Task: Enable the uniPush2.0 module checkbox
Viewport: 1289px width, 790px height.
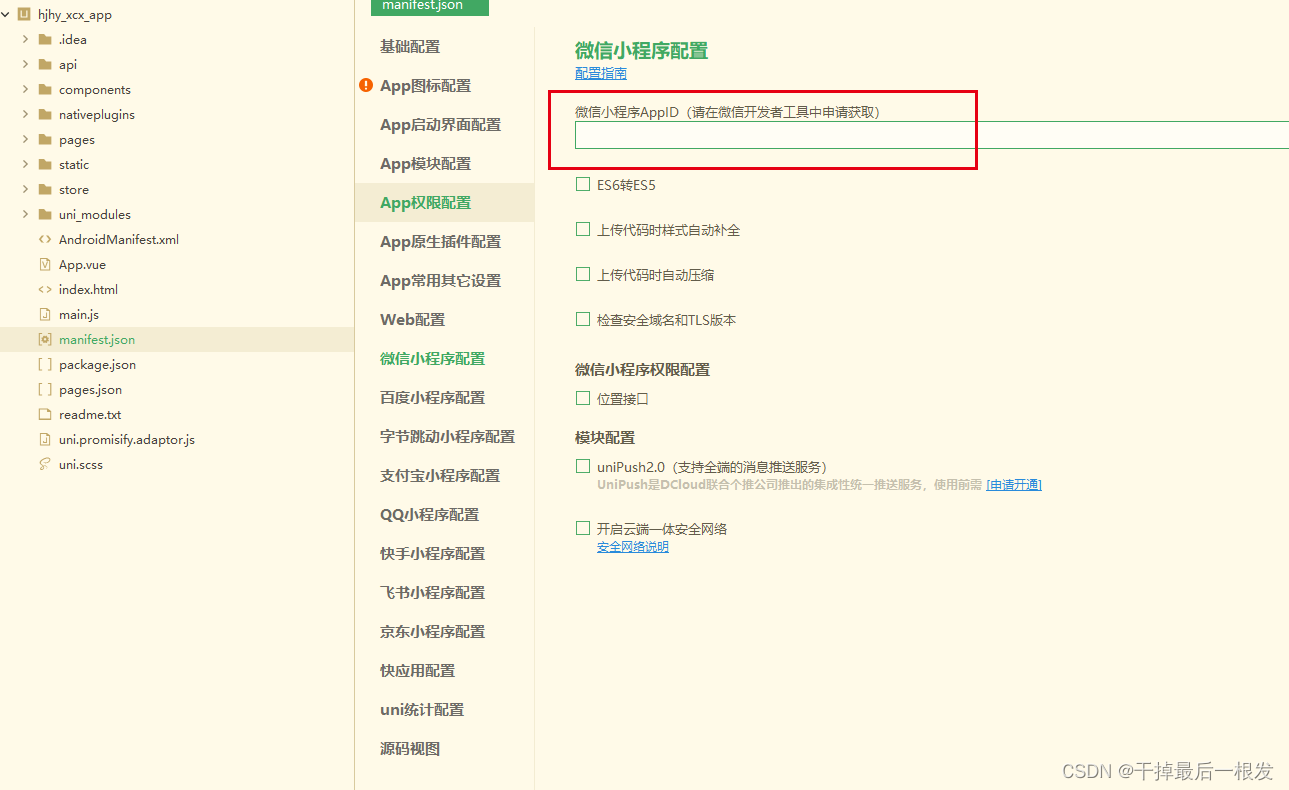Action: pyautogui.click(x=583, y=466)
